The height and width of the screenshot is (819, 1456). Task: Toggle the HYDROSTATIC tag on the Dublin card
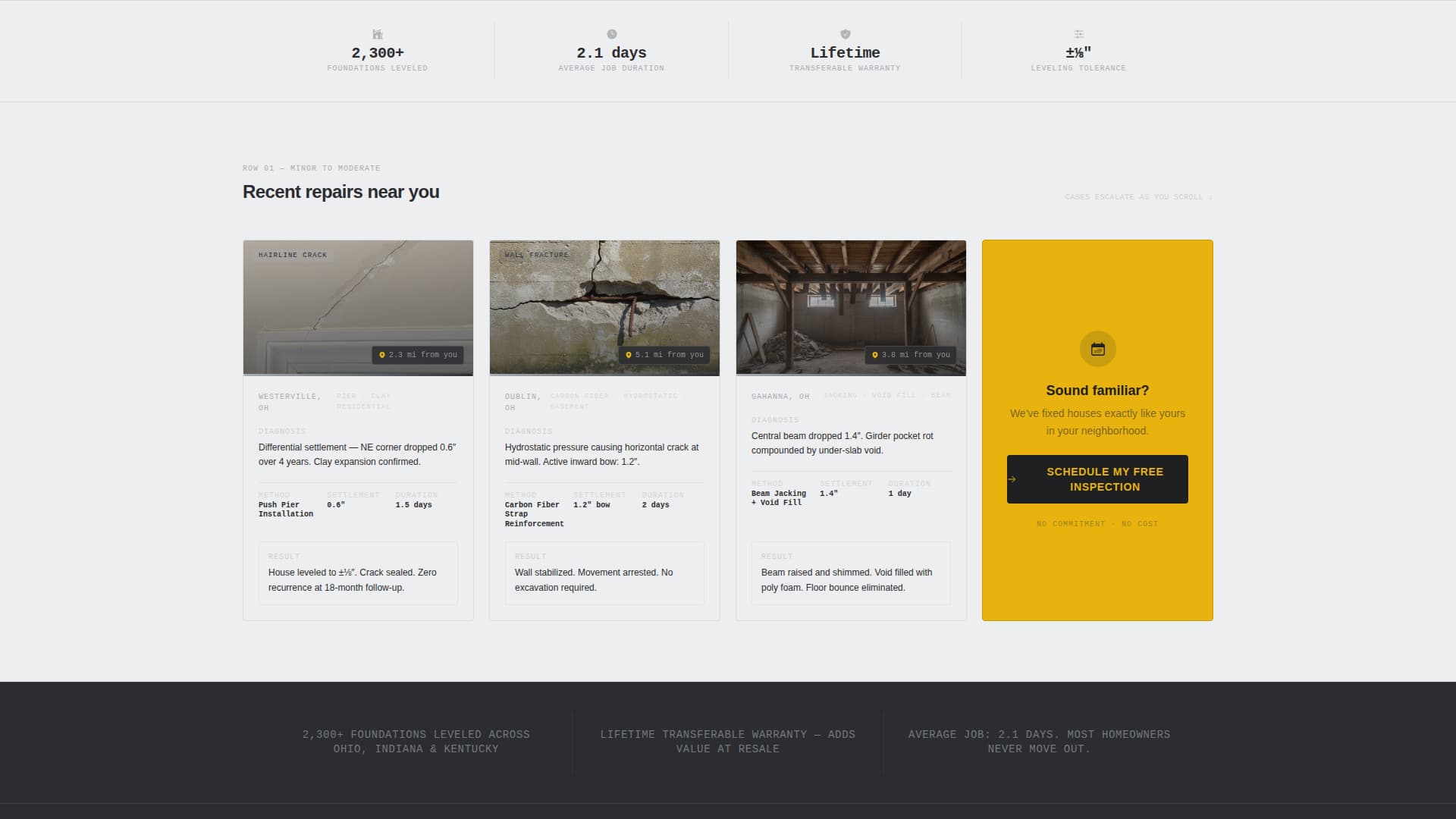[x=650, y=395]
